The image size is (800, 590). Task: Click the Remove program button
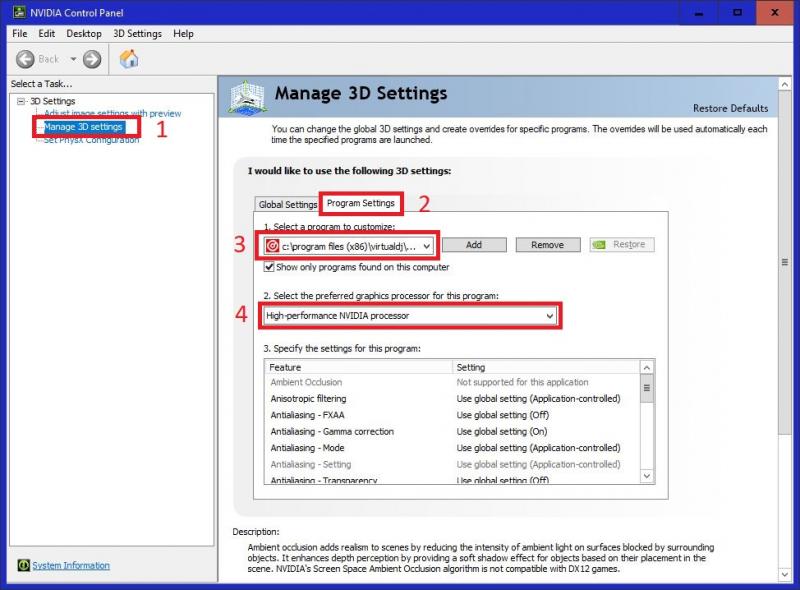click(547, 245)
